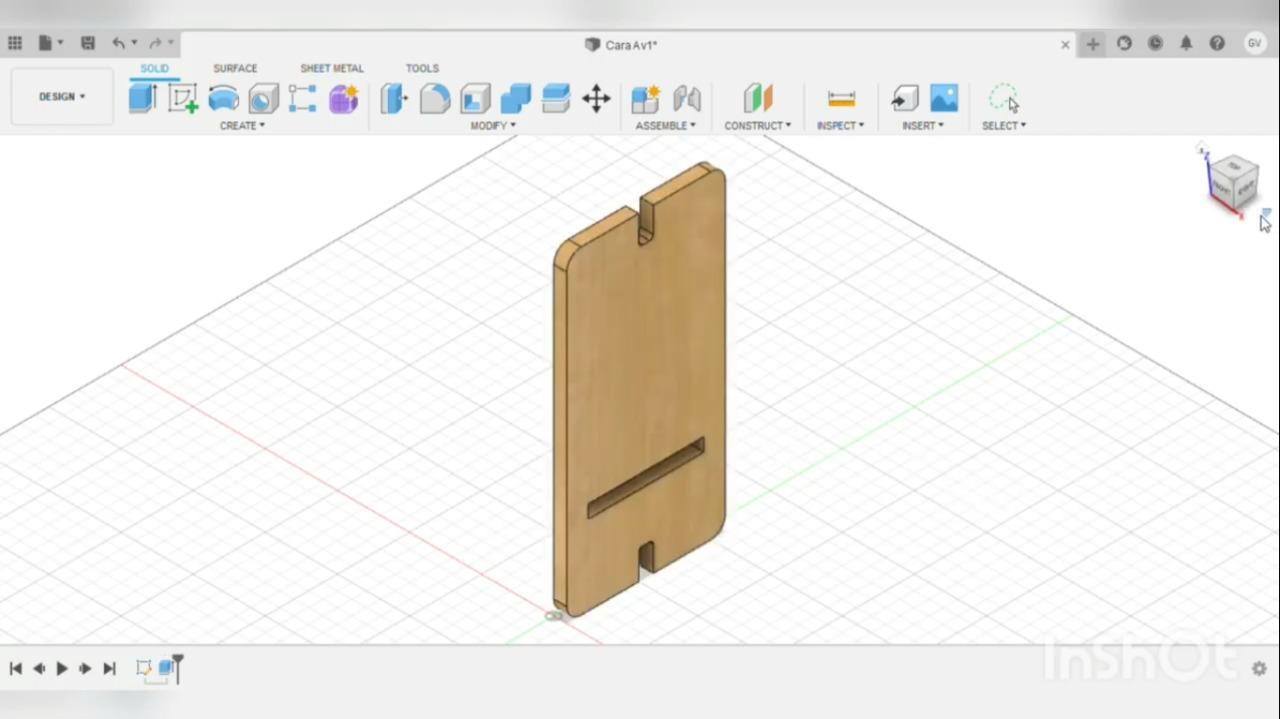This screenshot has height=719, width=1280.
Task: Open the extensions icon in title bar
Action: (1124, 44)
